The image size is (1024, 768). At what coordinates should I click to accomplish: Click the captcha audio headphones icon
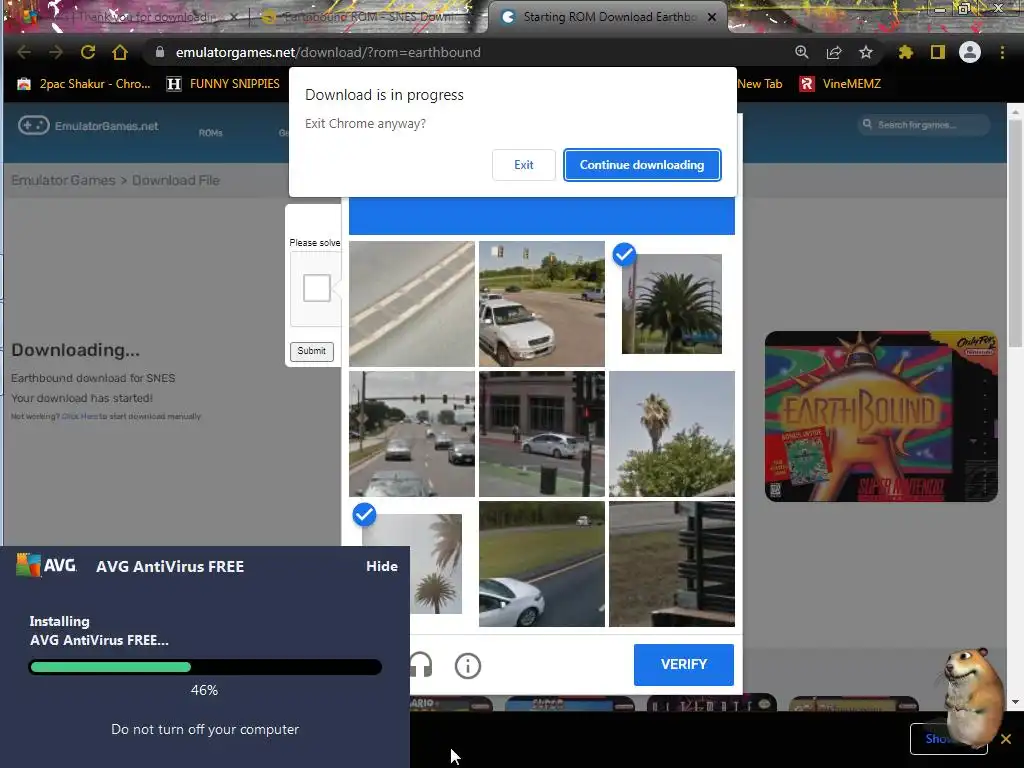[x=421, y=665]
